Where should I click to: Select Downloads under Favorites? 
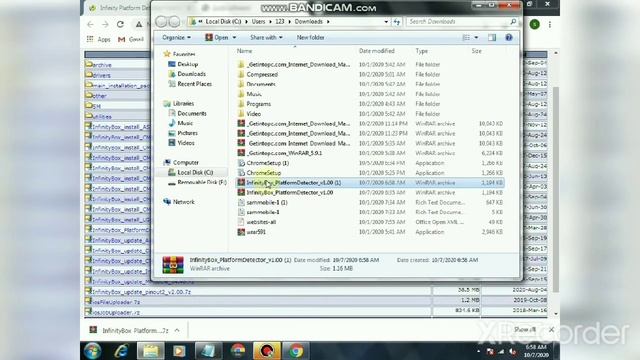click(191, 74)
